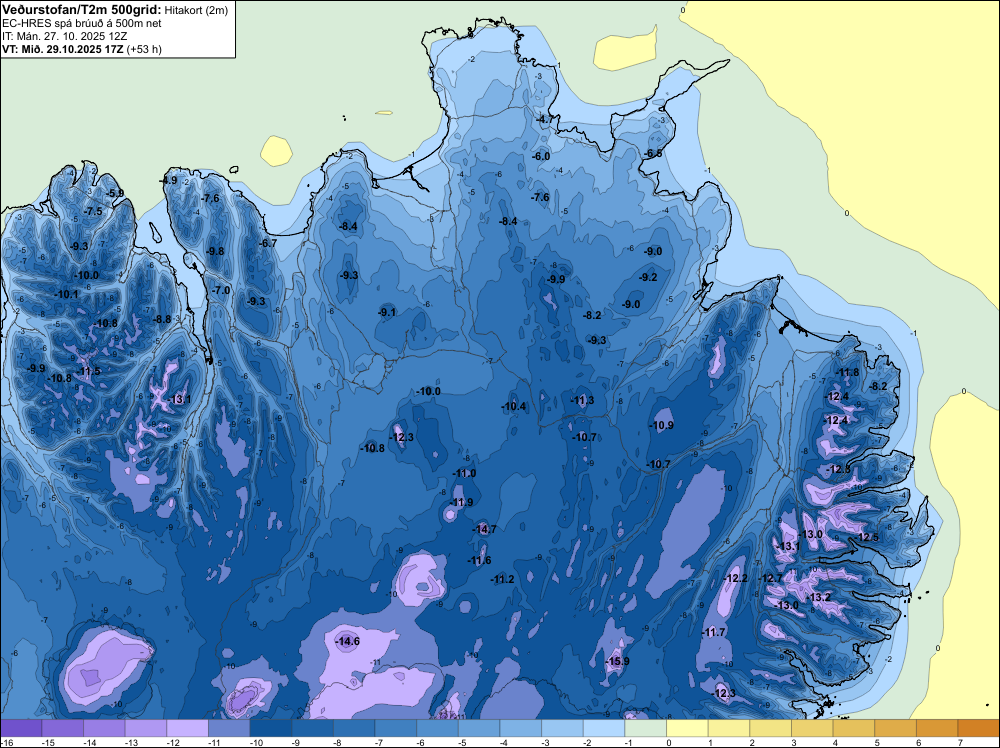Image resolution: width=1000 pixels, height=748 pixels.
Task: Click the '-11.2' temperature value
Action: pyautogui.click(x=503, y=579)
